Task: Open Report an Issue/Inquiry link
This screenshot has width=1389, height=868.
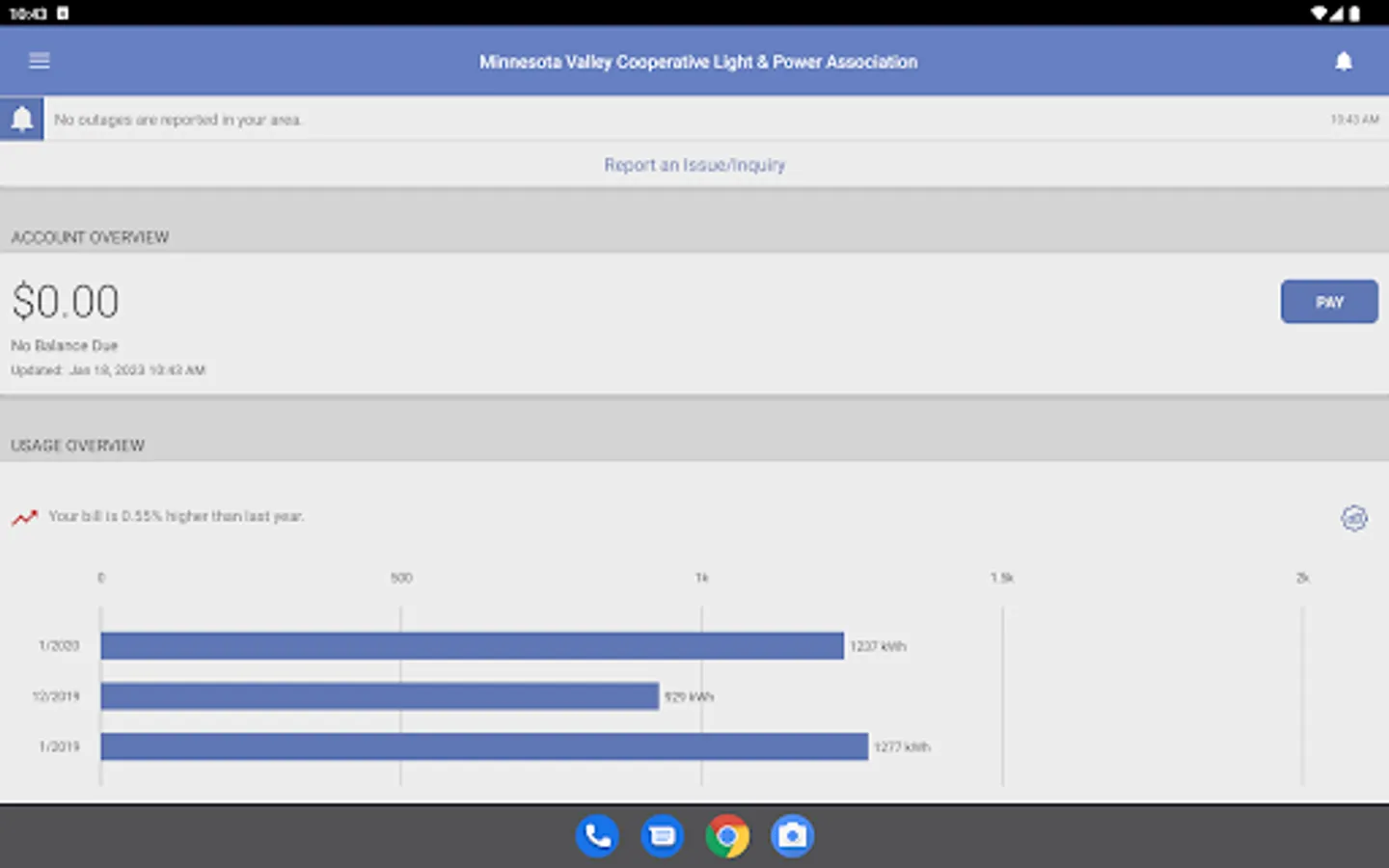Action: 694,165
